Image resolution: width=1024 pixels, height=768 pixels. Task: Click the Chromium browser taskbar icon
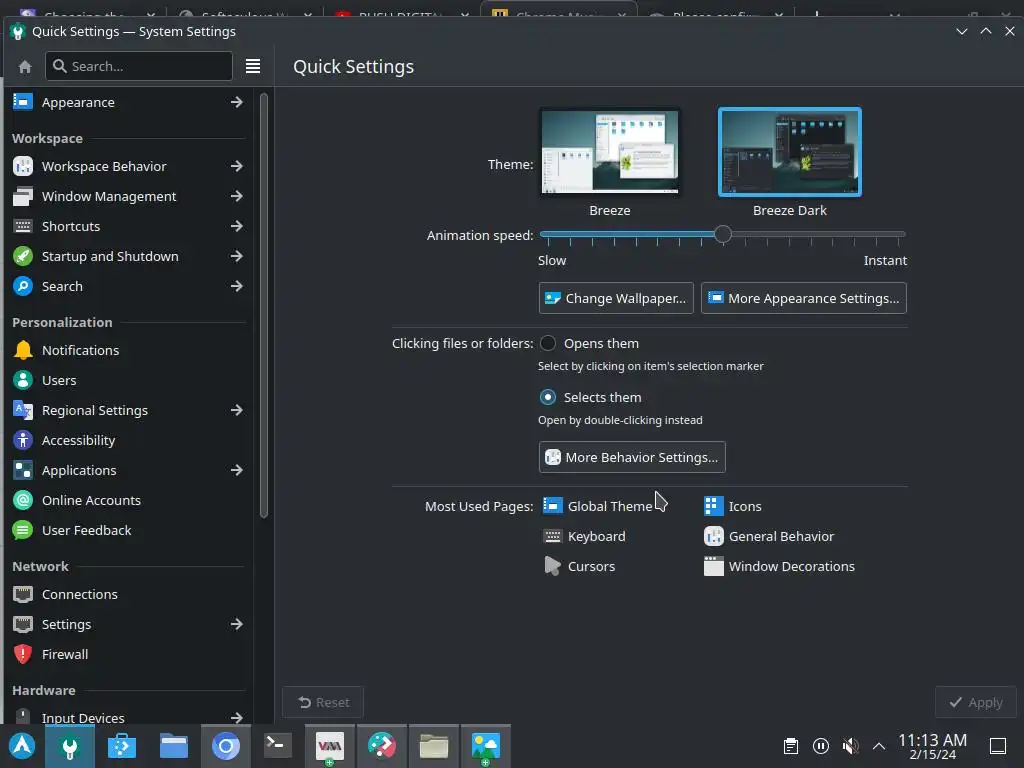click(225, 746)
